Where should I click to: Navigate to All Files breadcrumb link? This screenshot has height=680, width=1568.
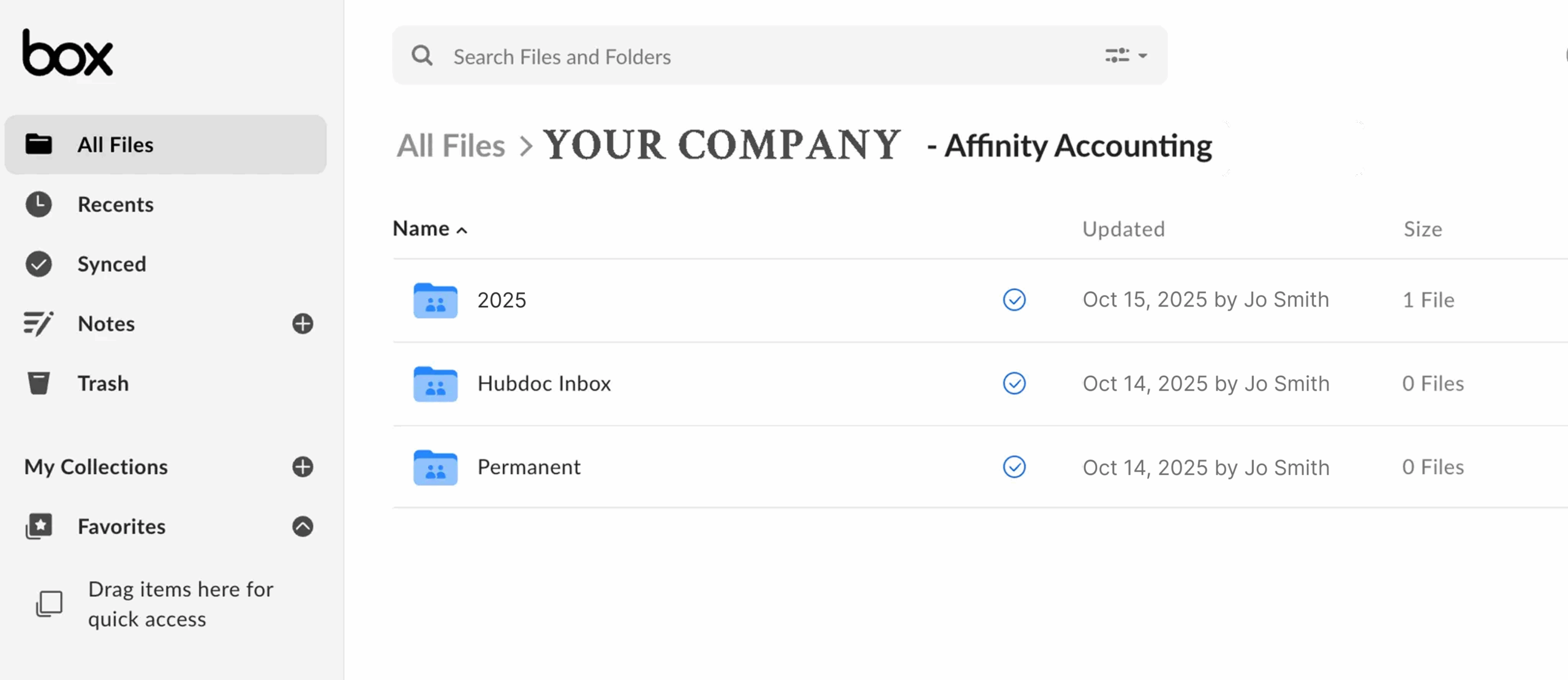pyautogui.click(x=451, y=146)
